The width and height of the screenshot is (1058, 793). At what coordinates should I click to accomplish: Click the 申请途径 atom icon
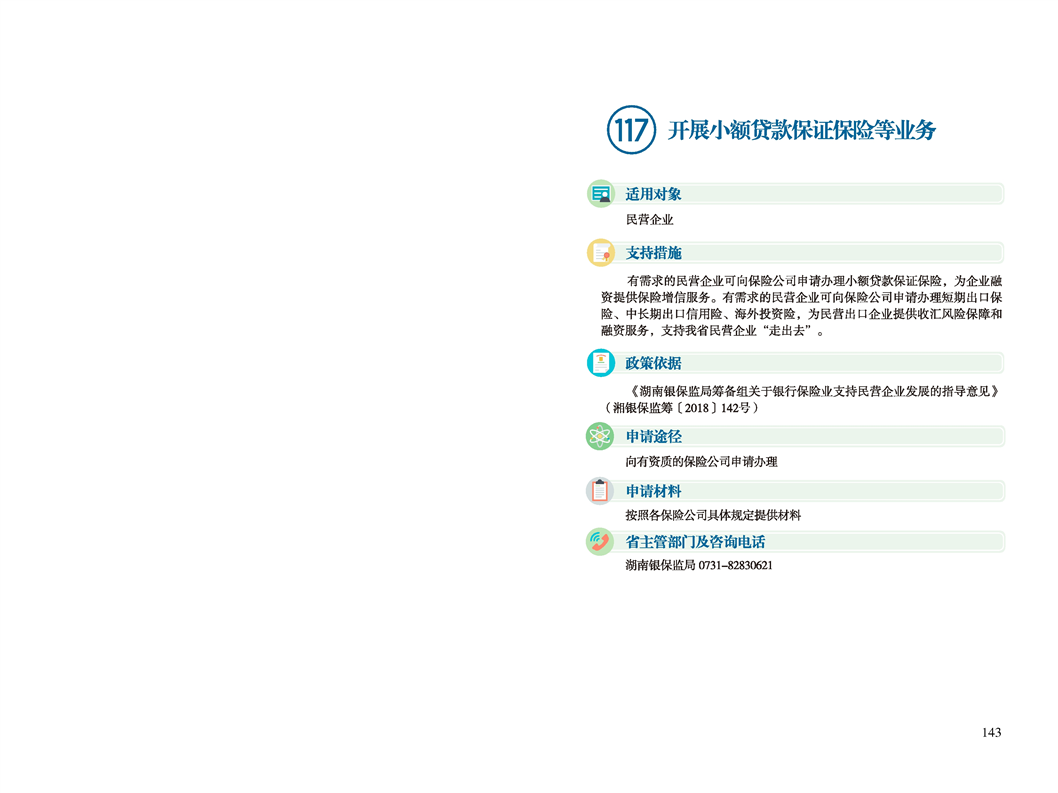[600, 436]
